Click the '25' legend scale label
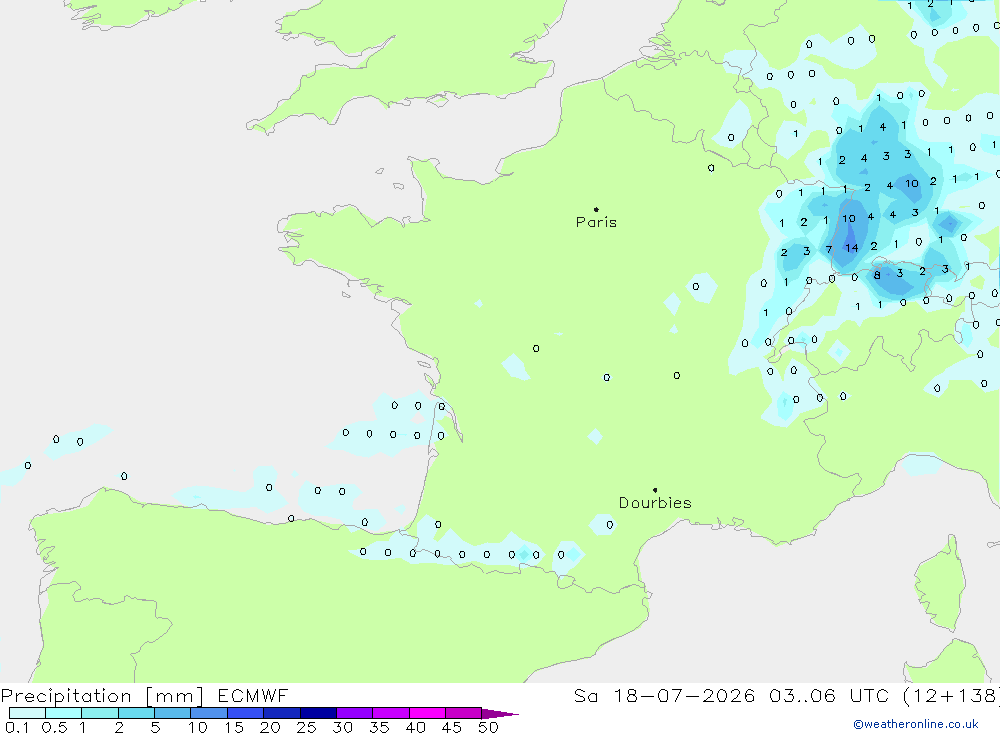Image resolution: width=1000 pixels, height=733 pixels. click(x=306, y=727)
